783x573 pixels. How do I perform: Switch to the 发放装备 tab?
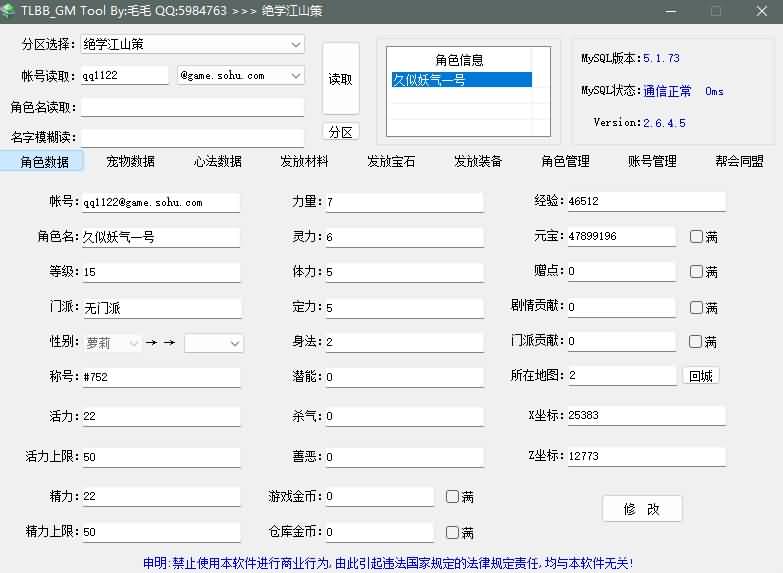pyautogui.click(x=478, y=161)
